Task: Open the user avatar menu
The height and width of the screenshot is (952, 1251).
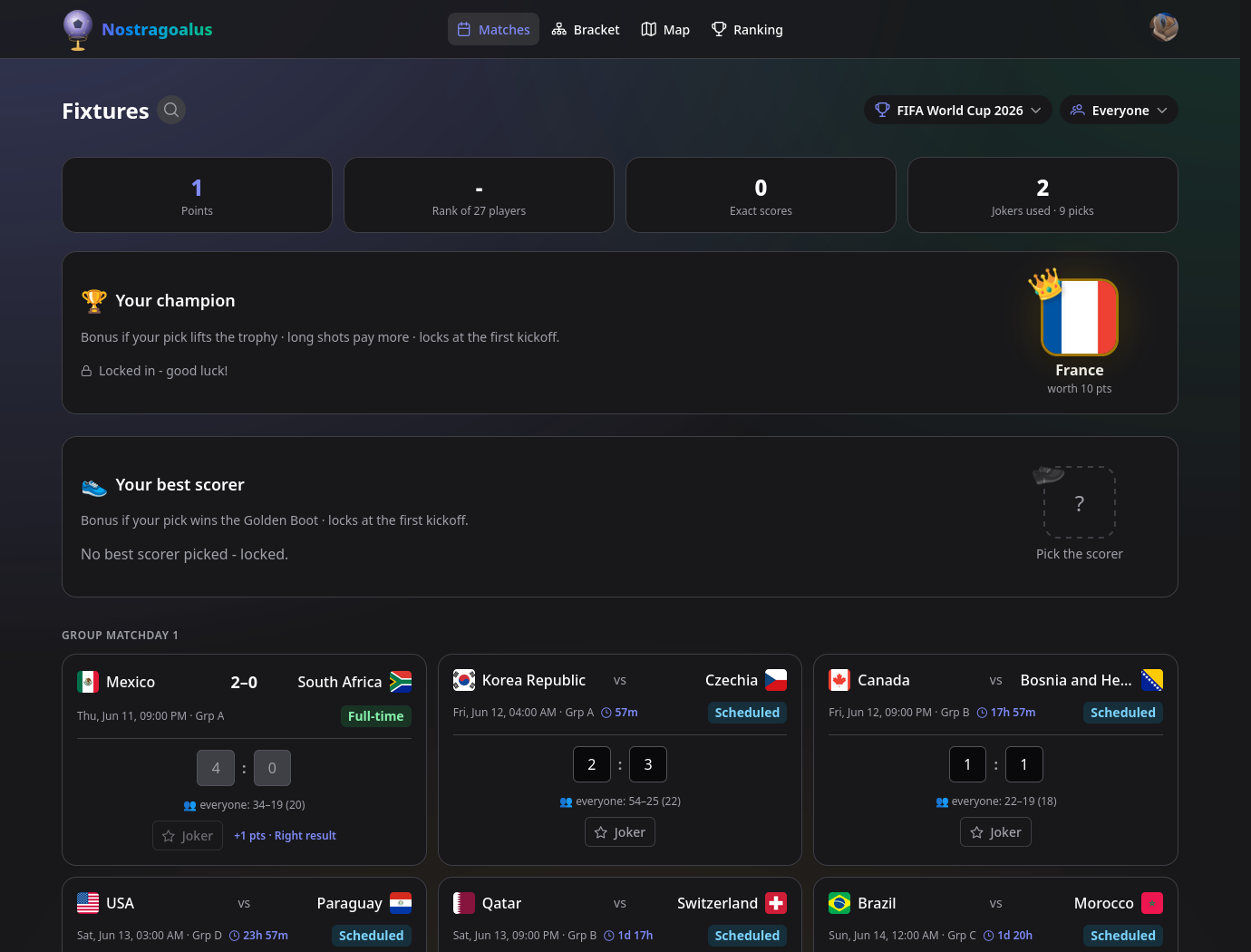Action: [1164, 27]
